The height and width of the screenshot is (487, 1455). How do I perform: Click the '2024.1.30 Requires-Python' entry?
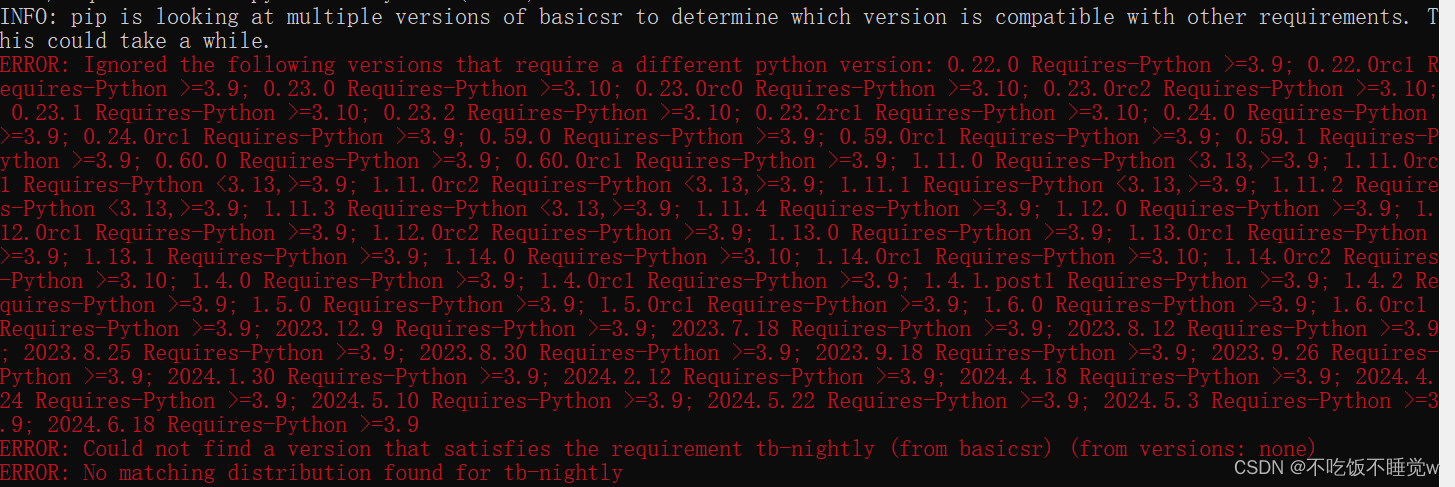pyautogui.click(x=317, y=377)
